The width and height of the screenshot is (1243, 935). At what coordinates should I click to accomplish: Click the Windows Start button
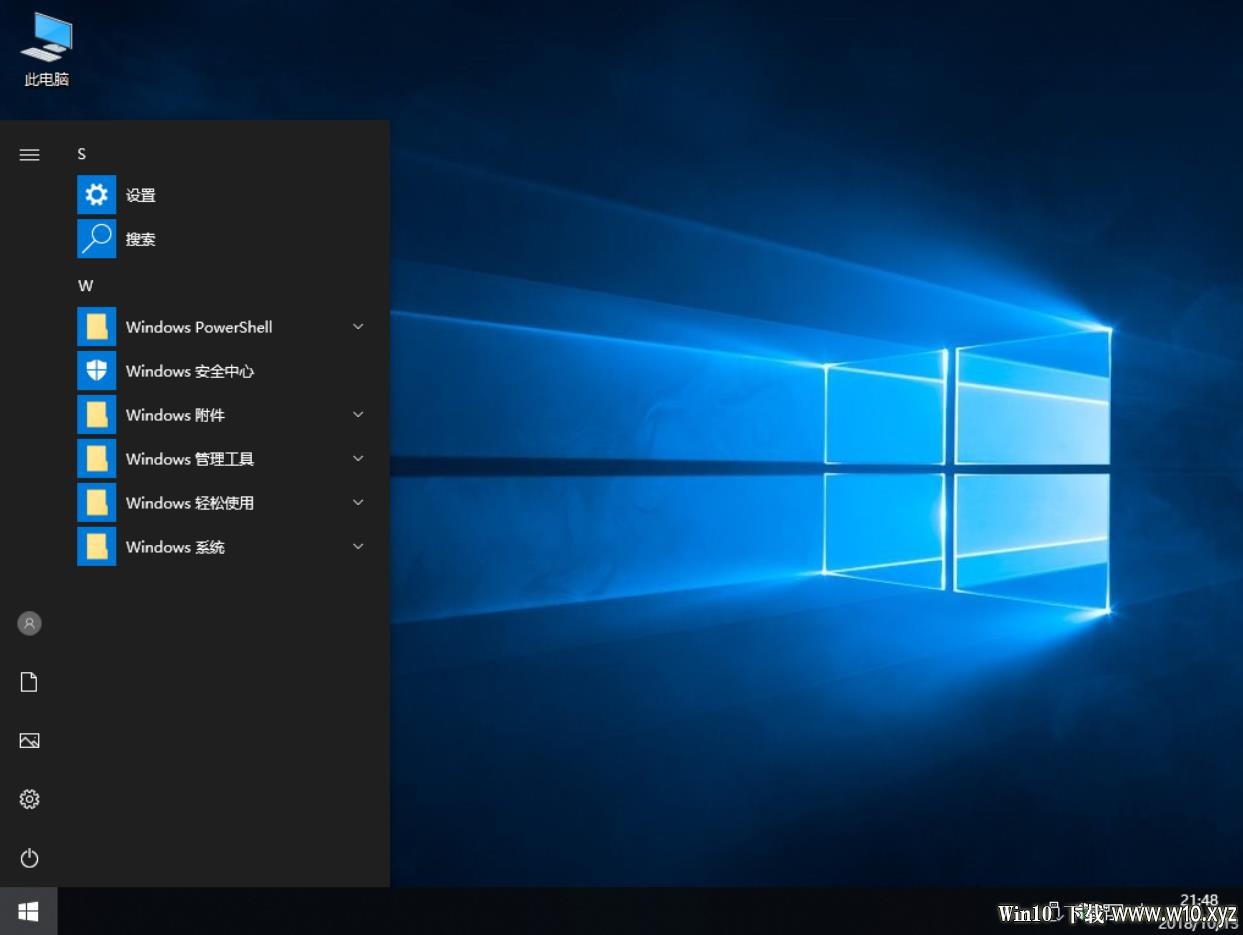28,911
